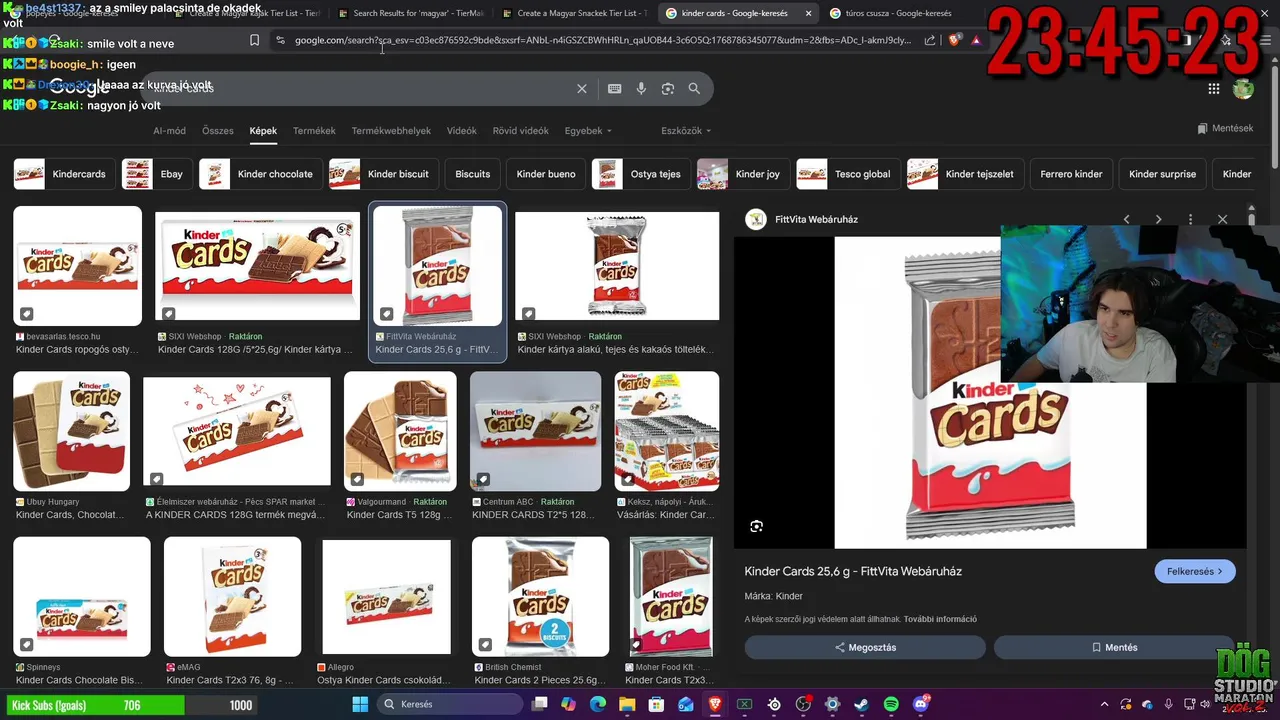Image resolution: width=1280 pixels, height=720 pixels.
Task: Show next image in preview panel
Action: (1158, 219)
